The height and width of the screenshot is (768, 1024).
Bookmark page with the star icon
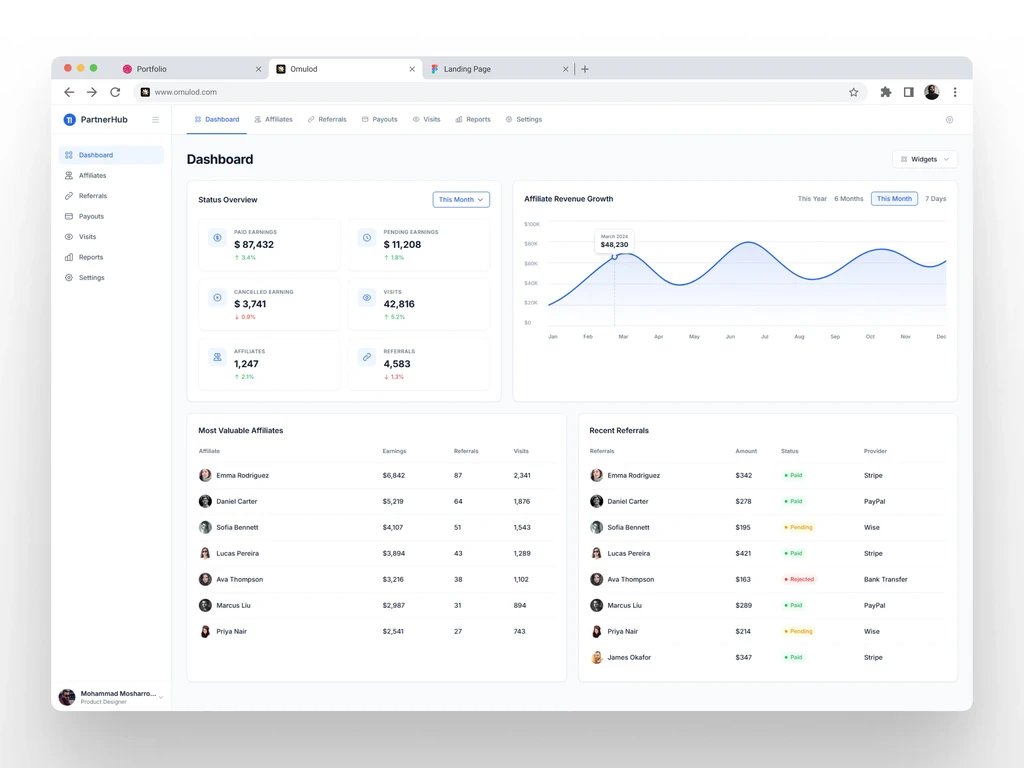pos(854,92)
